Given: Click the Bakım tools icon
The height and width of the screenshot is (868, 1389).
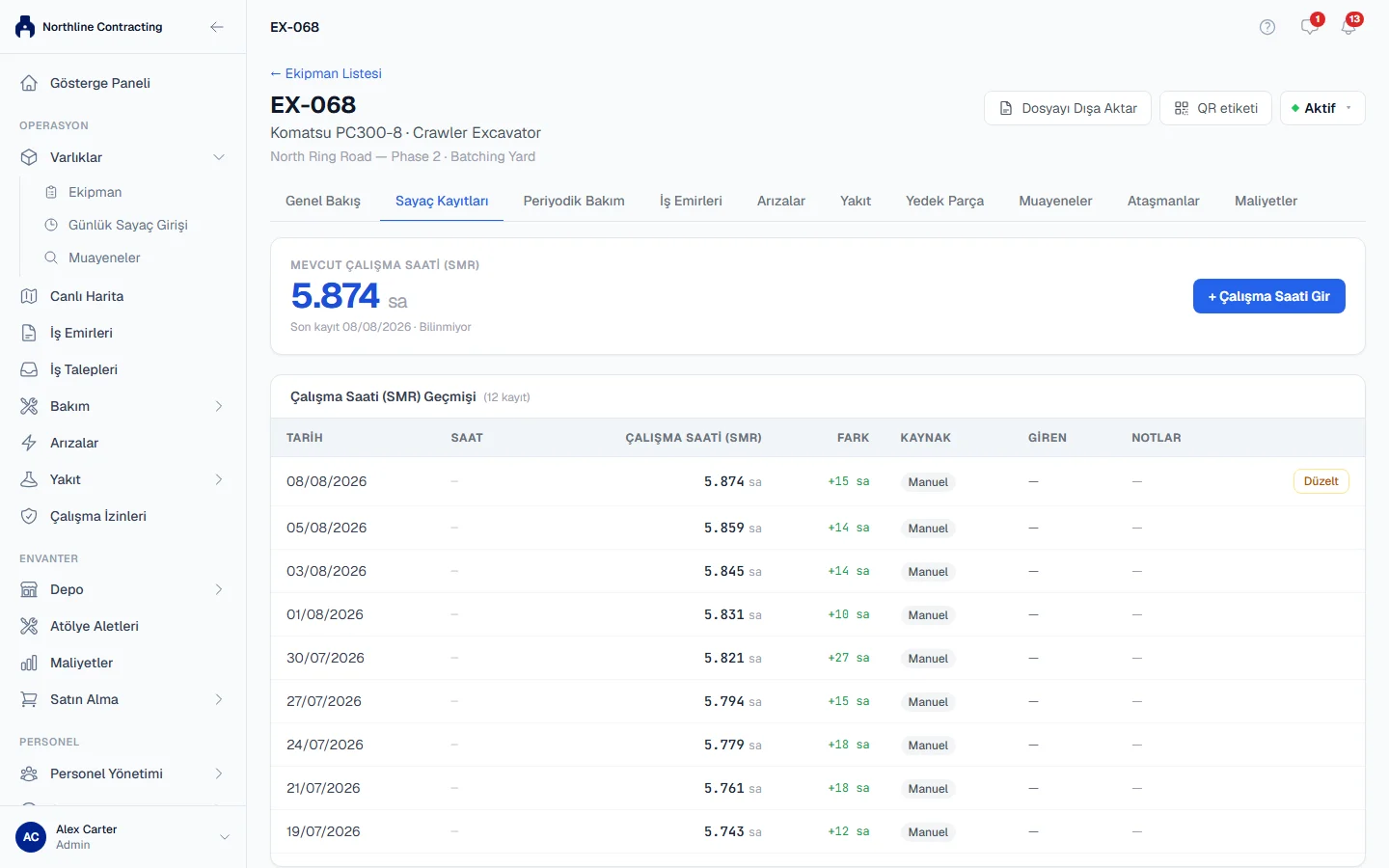Looking at the screenshot, I should click(29, 406).
